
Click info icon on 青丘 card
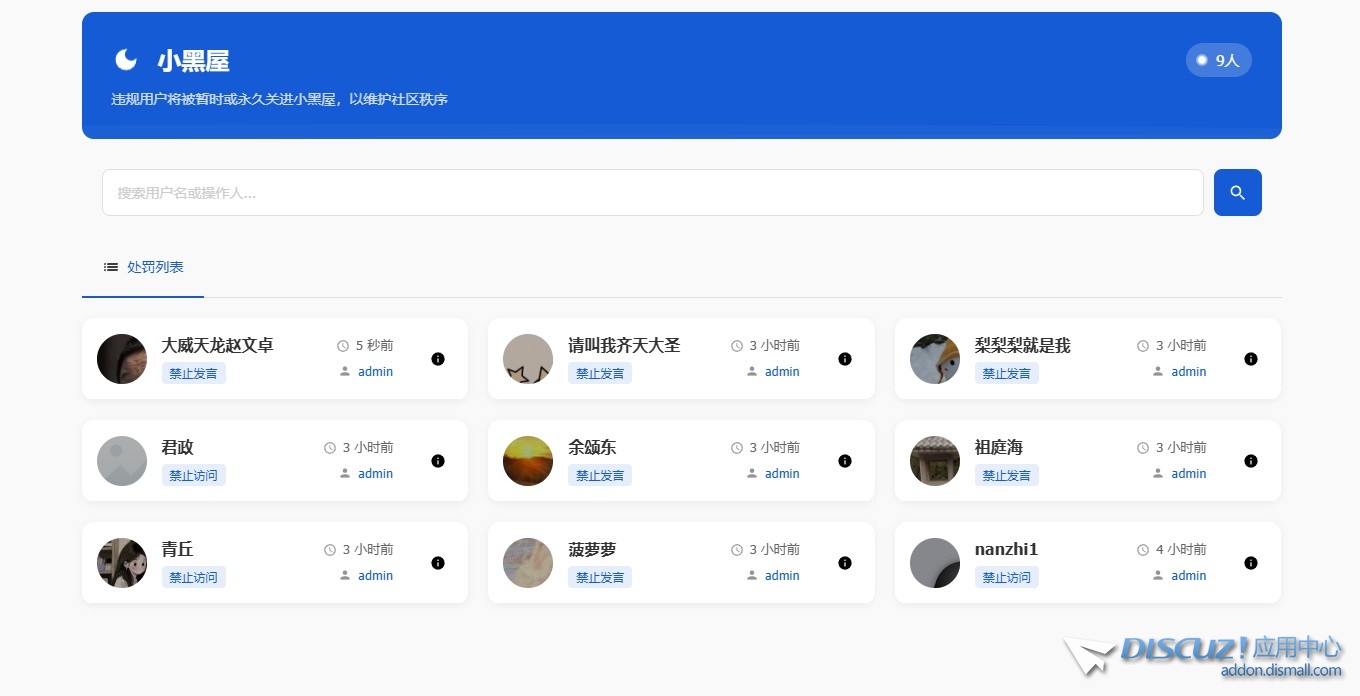pos(438,563)
